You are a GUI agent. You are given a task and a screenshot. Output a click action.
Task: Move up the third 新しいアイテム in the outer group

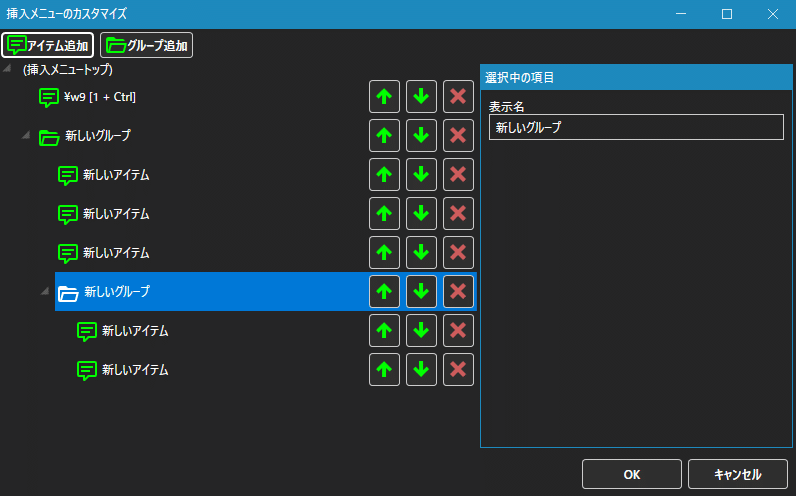384,252
